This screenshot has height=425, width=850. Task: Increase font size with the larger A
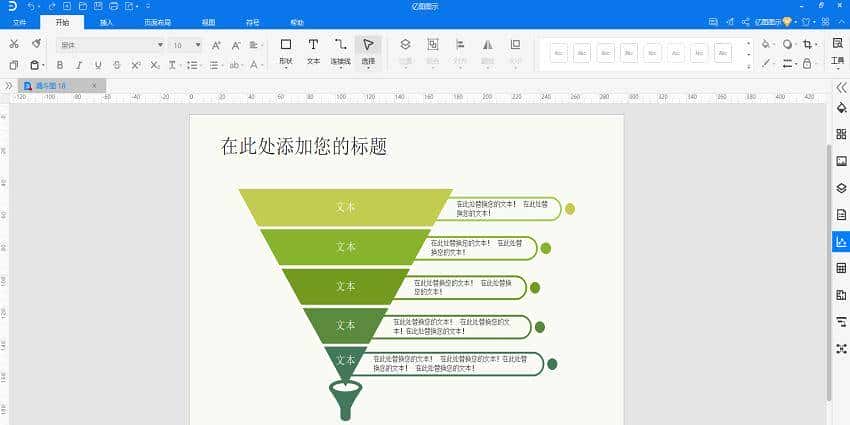point(216,46)
